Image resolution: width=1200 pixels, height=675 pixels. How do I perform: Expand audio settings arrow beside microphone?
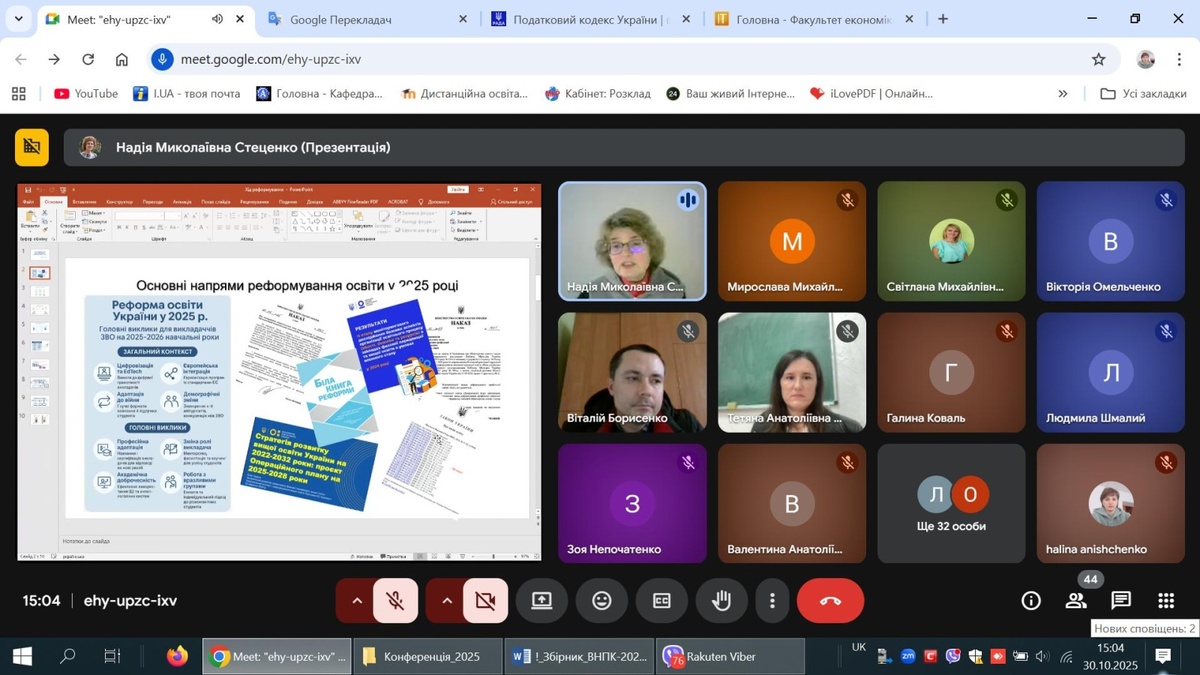356,601
